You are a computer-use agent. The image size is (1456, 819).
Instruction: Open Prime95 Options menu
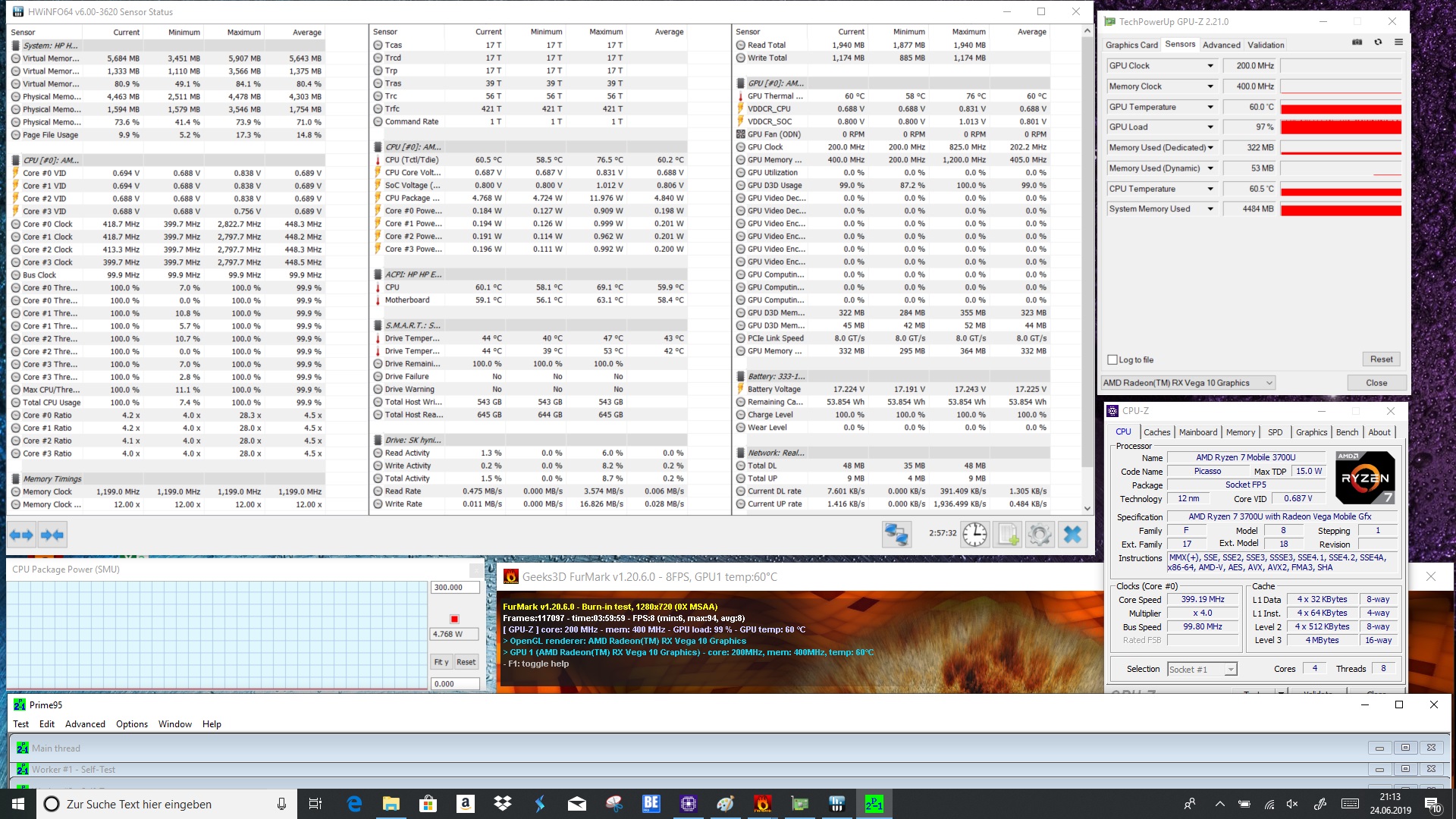coord(132,724)
